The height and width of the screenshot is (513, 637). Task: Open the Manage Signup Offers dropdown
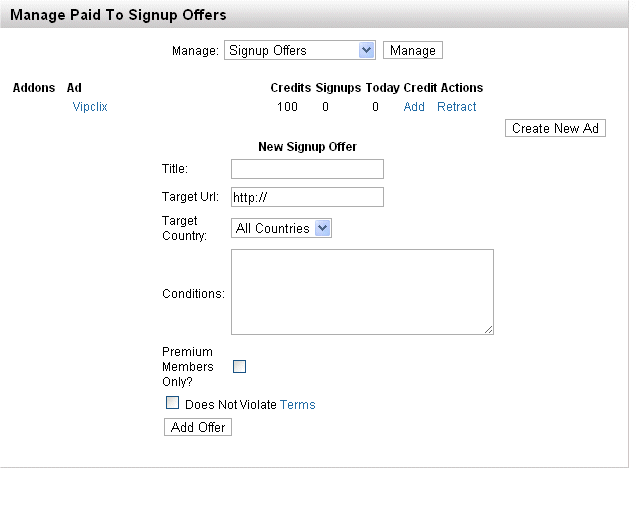[299, 50]
